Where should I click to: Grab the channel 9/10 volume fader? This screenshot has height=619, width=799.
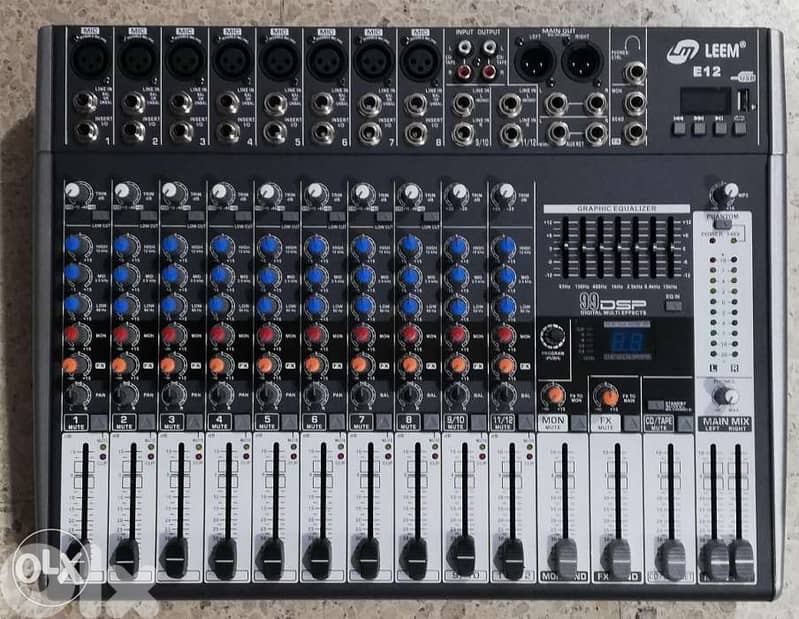pyautogui.click(x=463, y=556)
